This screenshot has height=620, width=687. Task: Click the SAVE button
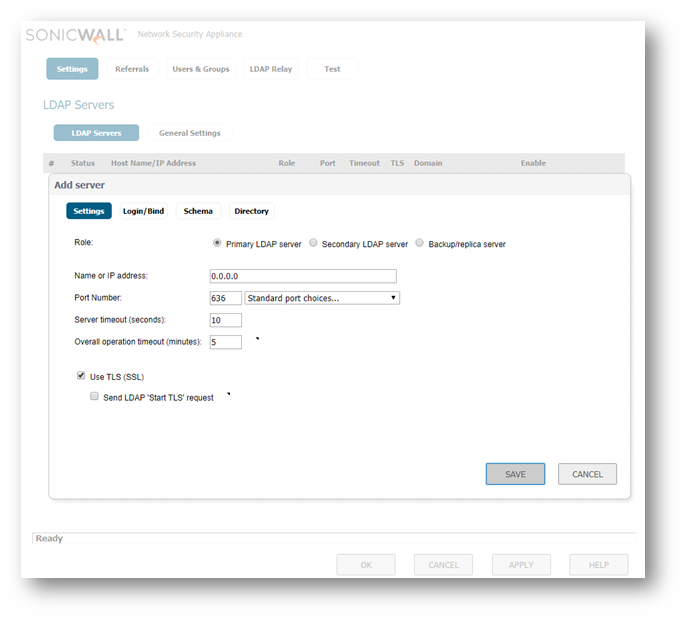515,474
